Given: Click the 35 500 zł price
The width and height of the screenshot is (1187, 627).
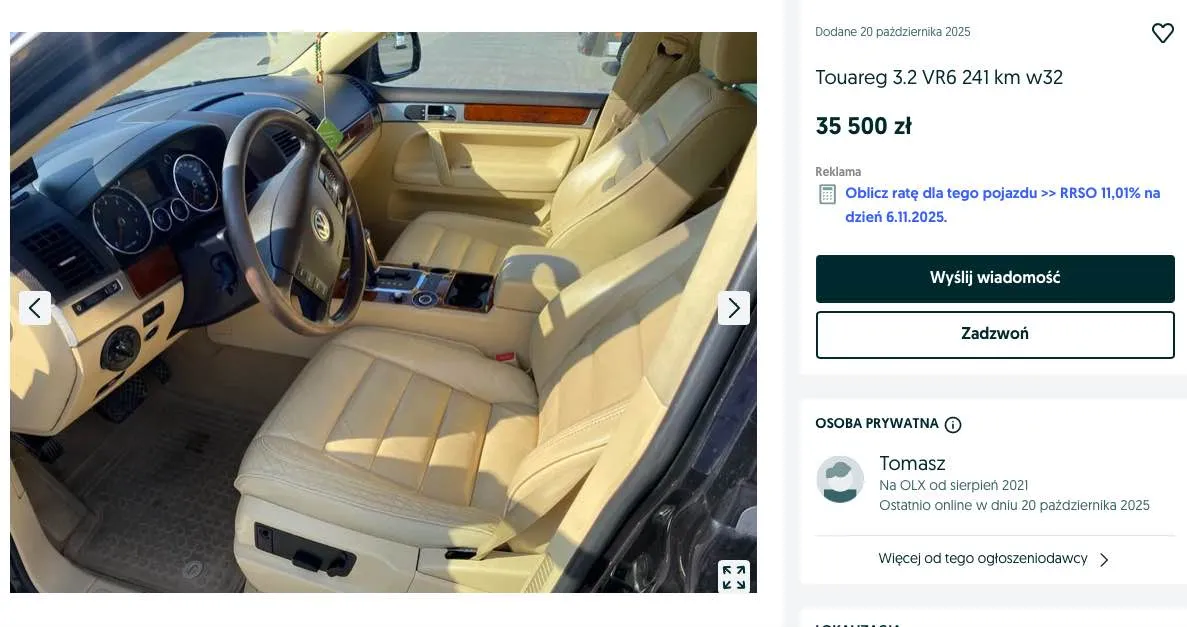Looking at the screenshot, I should tap(863, 126).
